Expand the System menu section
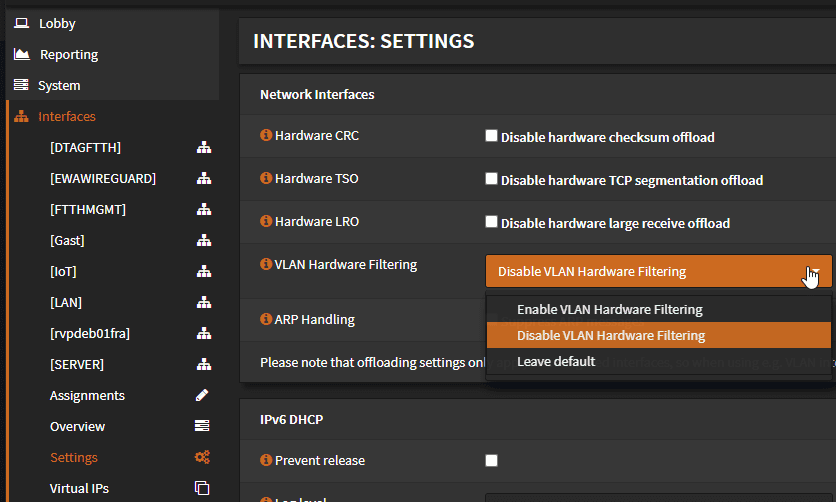The image size is (836, 502). (59, 86)
